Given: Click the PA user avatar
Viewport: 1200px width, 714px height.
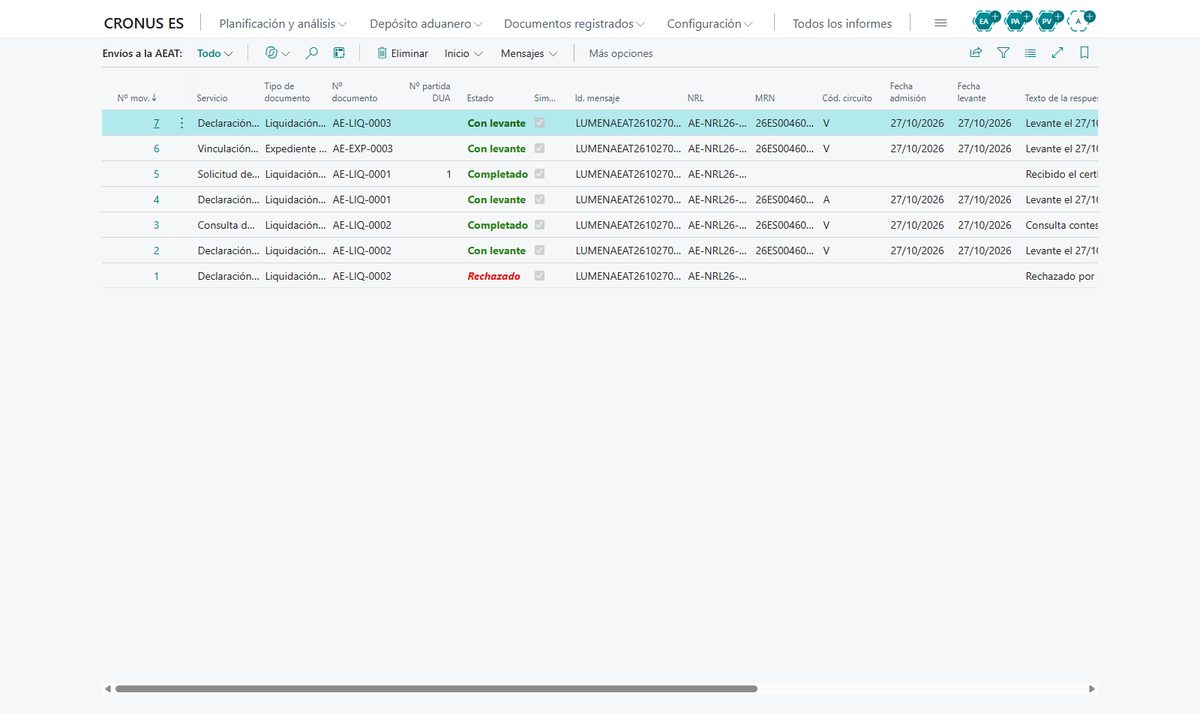Looking at the screenshot, I should click(x=1016, y=20).
